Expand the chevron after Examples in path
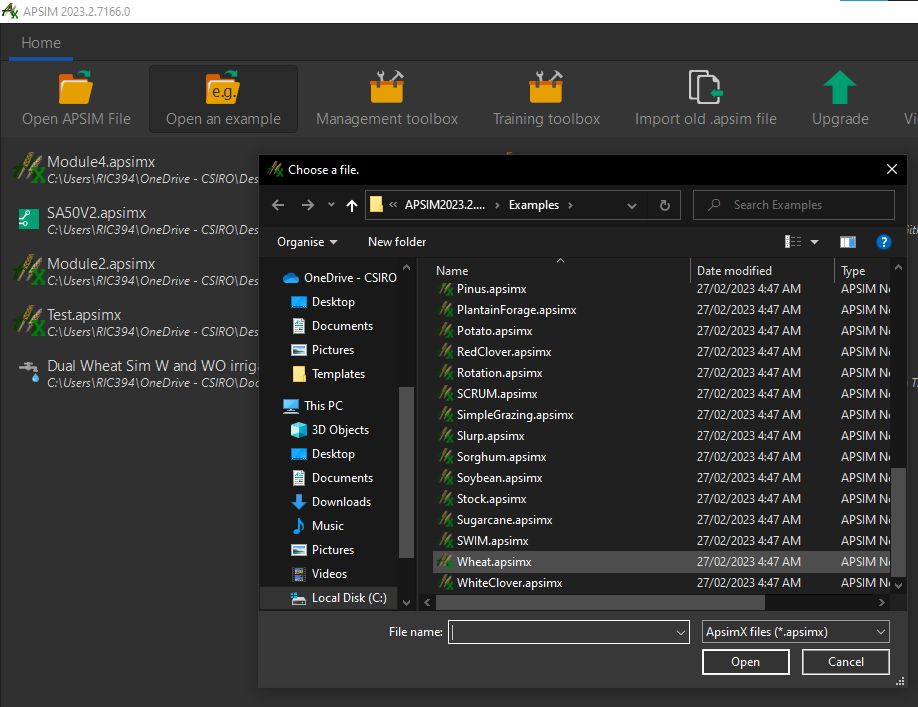The height and width of the screenshot is (707, 918). [570, 205]
